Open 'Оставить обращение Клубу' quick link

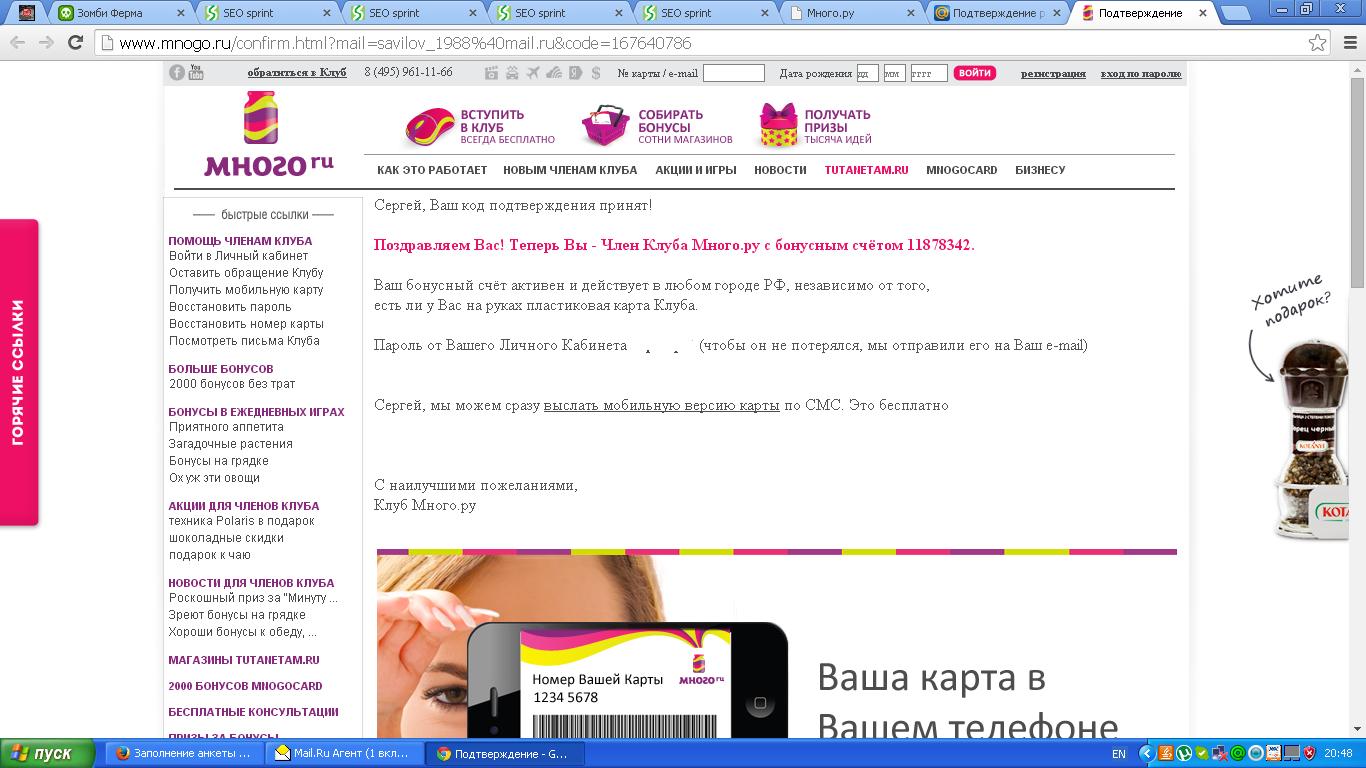click(x=246, y=273)
